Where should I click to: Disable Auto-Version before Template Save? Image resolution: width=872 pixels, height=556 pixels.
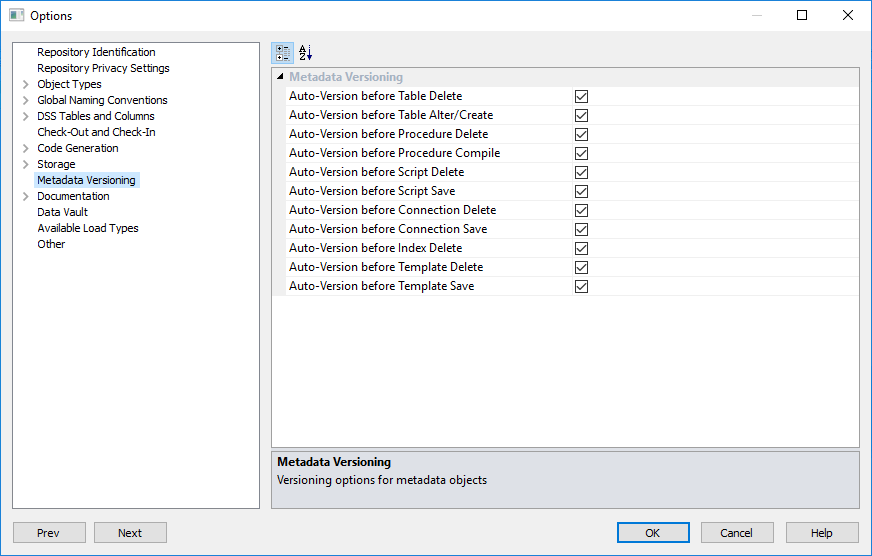pos(581,286)
